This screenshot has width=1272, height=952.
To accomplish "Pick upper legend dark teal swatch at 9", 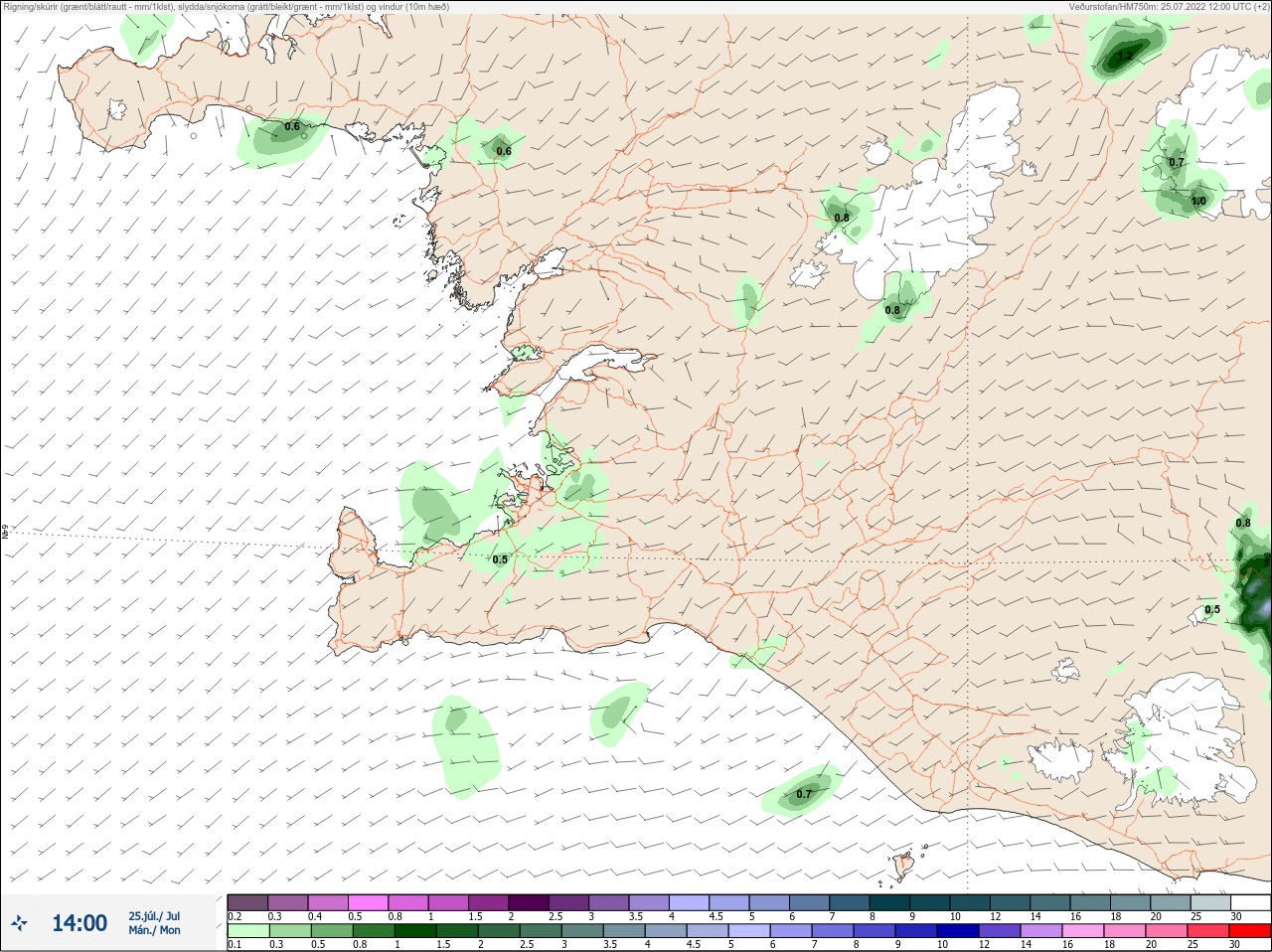I will point(929,901).
